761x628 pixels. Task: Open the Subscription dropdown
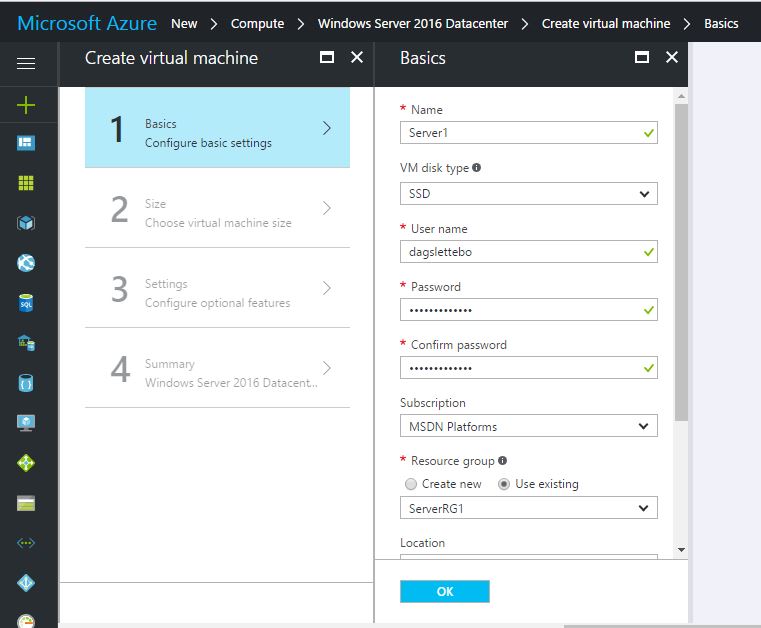528,427
